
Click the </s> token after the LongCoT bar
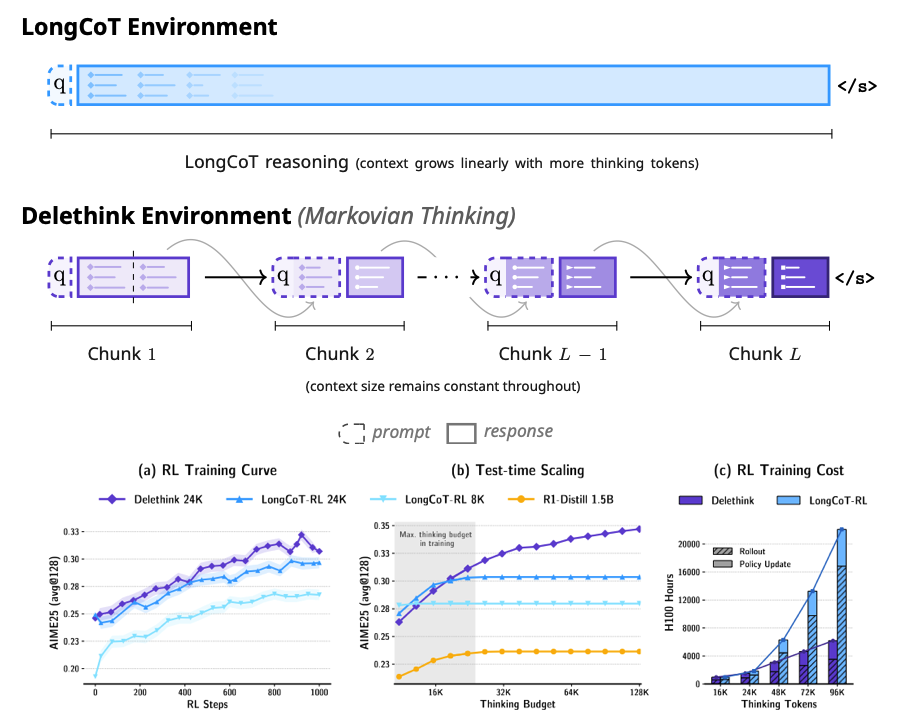click(857, 86)
